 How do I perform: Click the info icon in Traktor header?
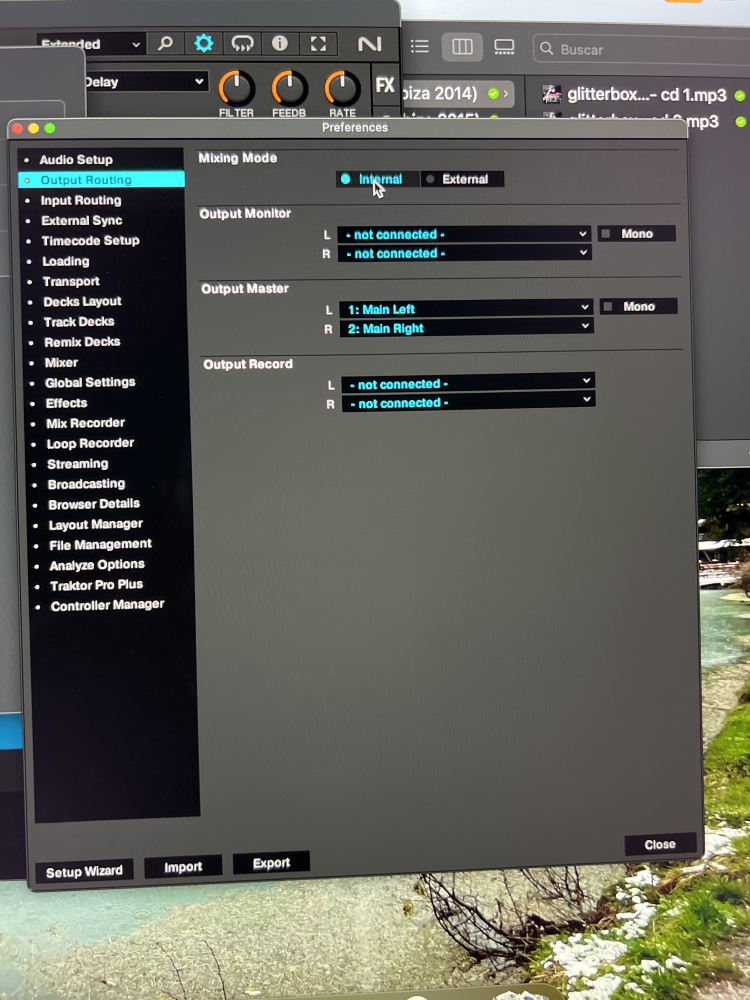(280, 43)
